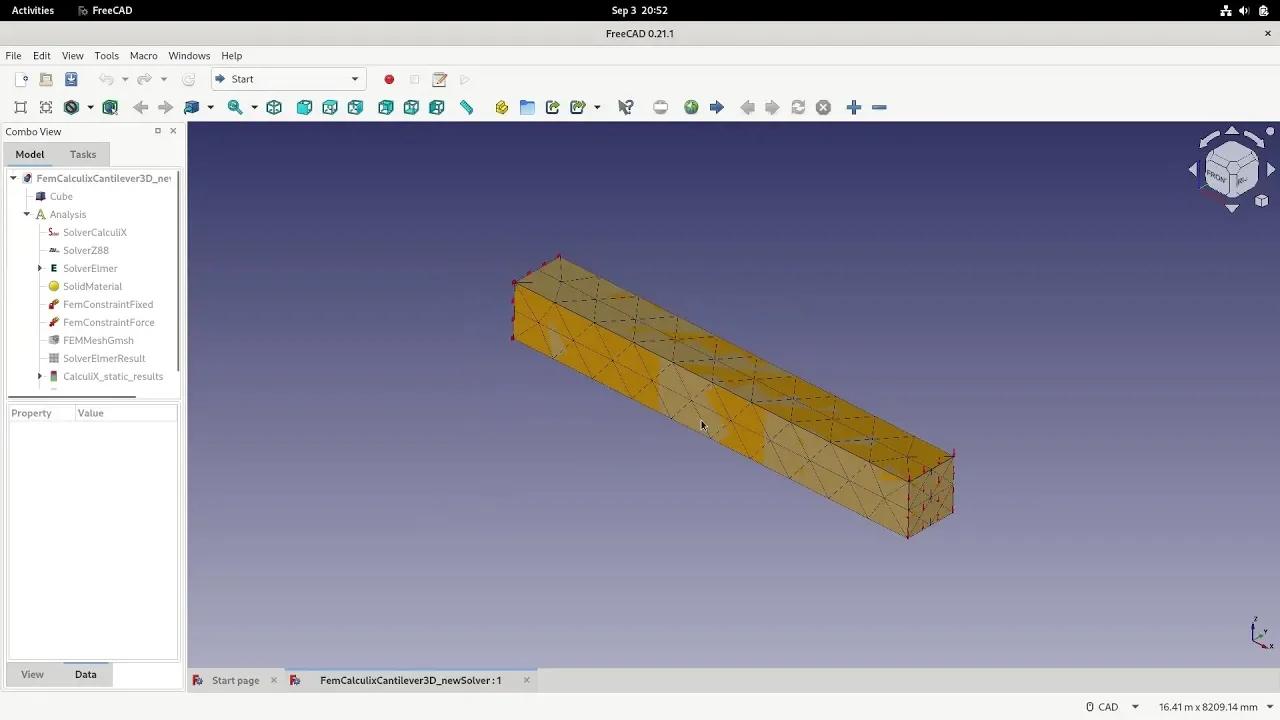
Task: Set the front view
Action: tap(304, 107)
